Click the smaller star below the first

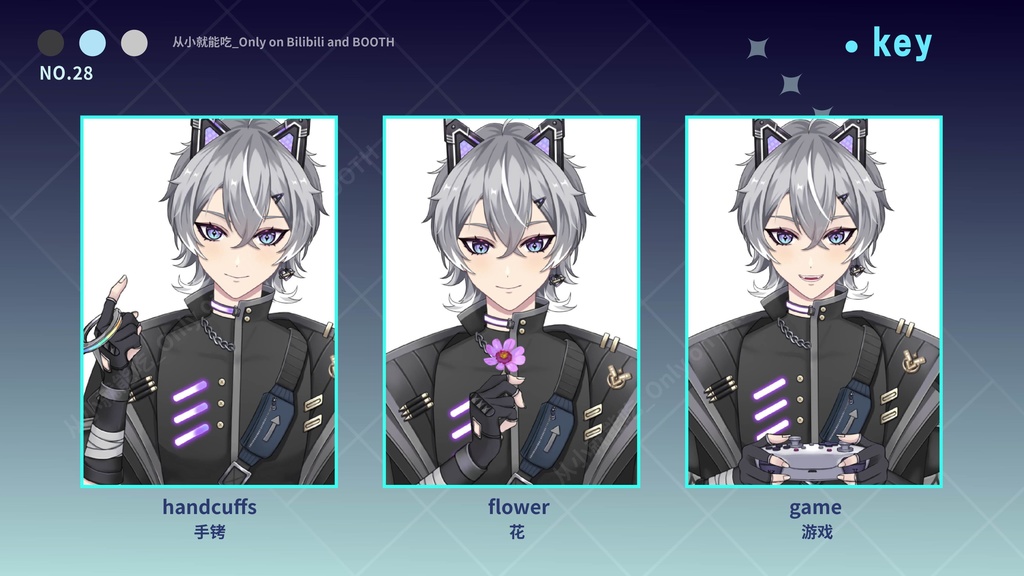click(x=791, y=84)
